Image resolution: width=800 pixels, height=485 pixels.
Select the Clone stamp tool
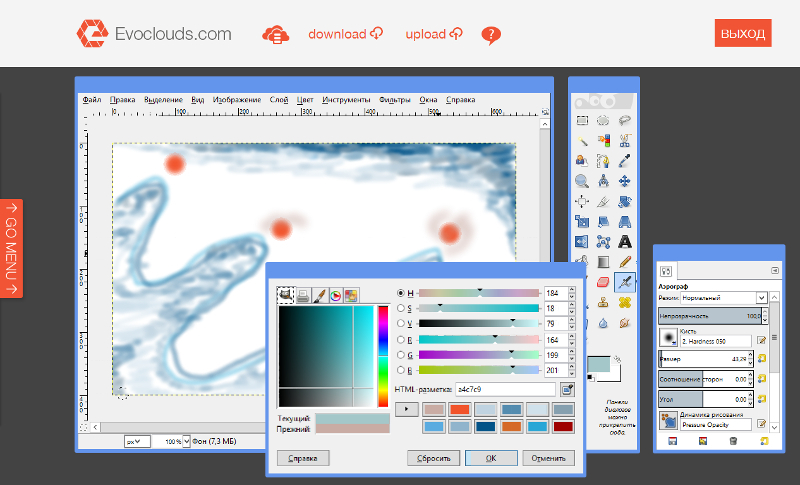click(x=603, y=302)
